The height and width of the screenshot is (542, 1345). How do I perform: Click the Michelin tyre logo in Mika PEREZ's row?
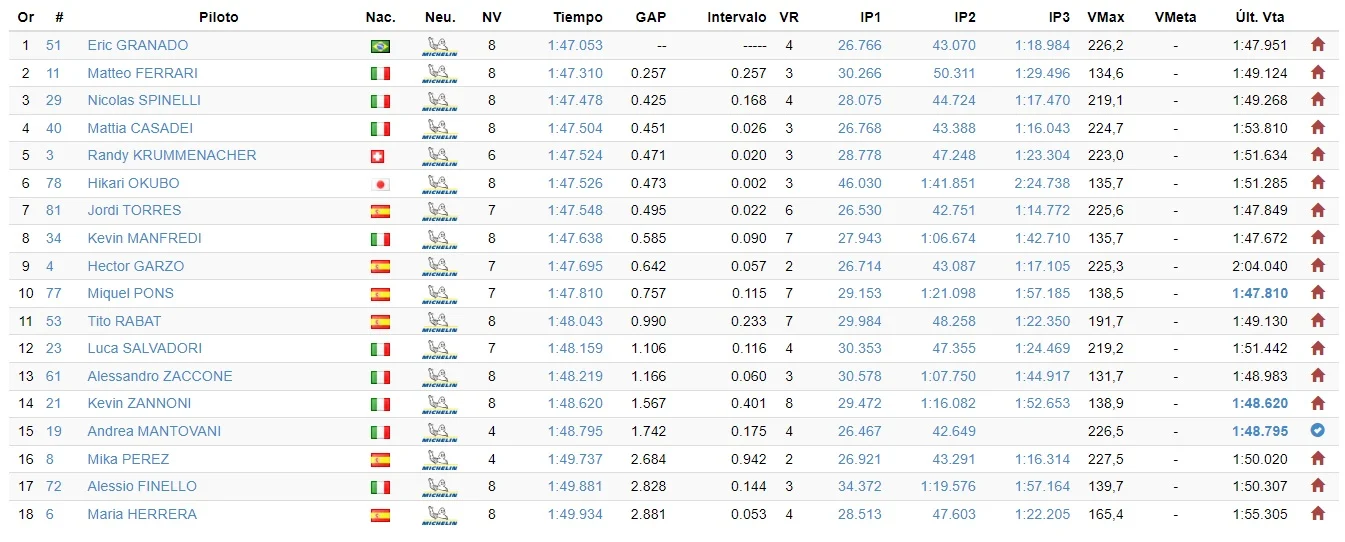point(440,460)
